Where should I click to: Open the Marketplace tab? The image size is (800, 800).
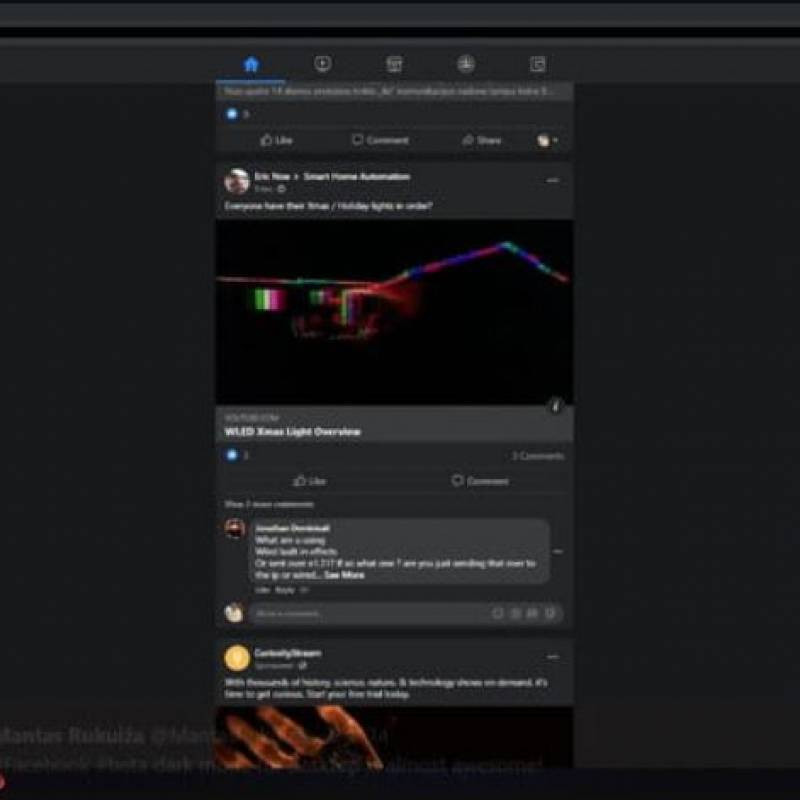click(x=394, y=64)
